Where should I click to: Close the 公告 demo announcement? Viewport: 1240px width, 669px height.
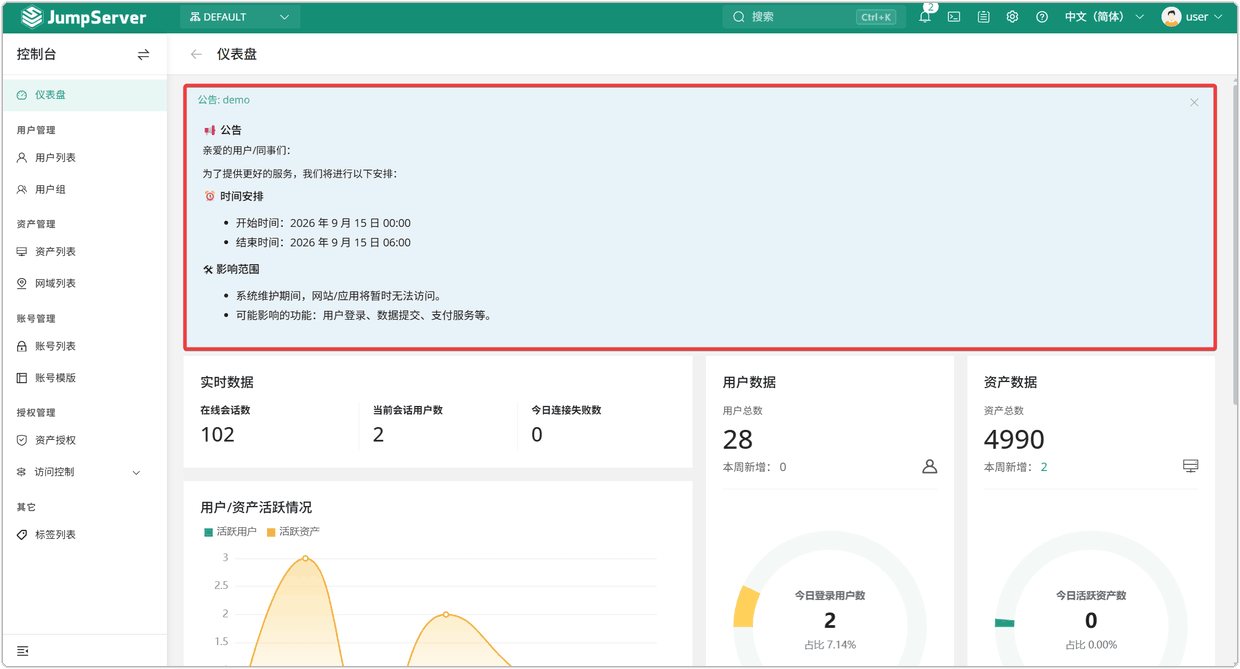pos(1194,102)
